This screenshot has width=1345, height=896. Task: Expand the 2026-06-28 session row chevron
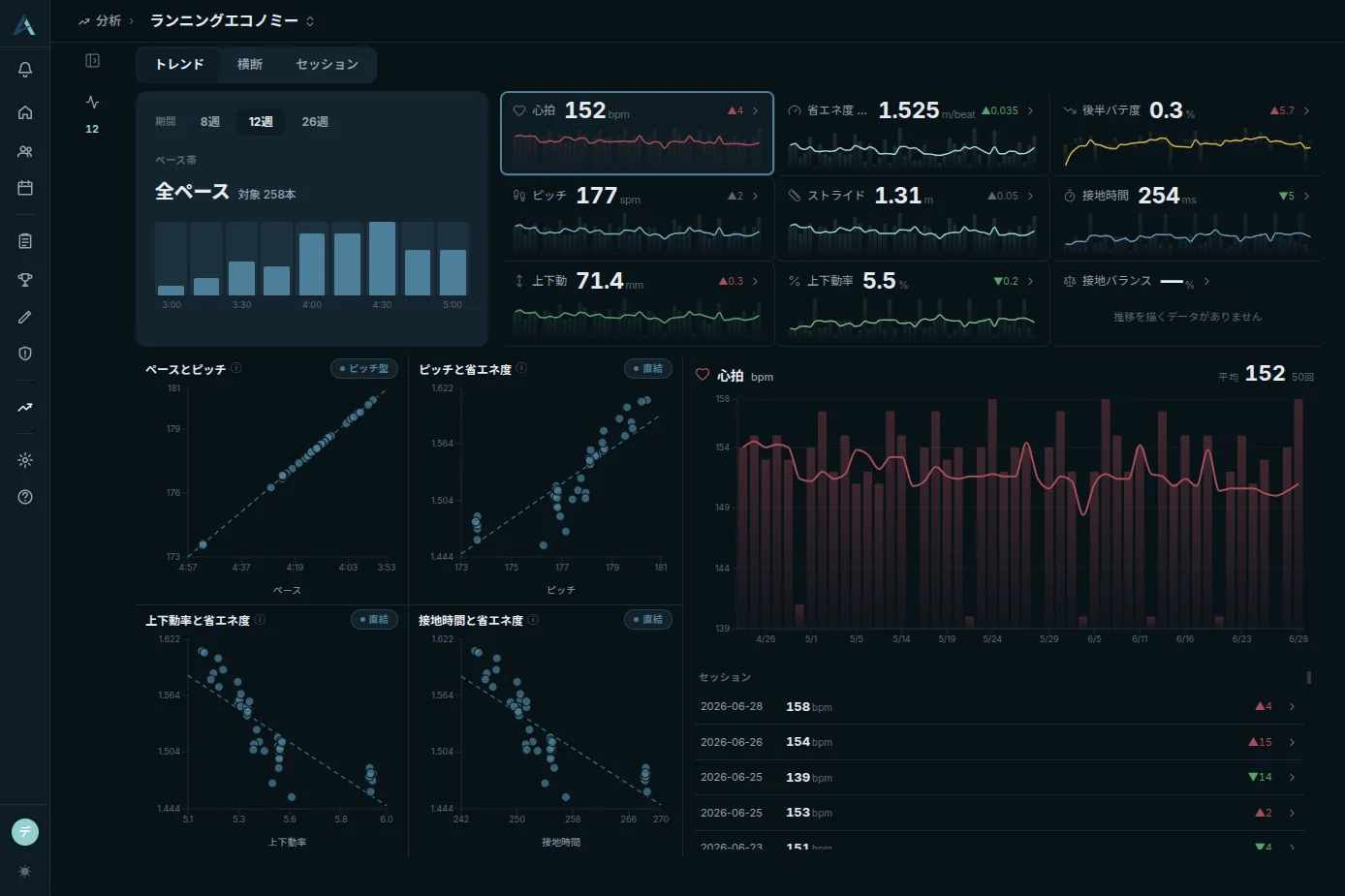[x=1292, y=706]
